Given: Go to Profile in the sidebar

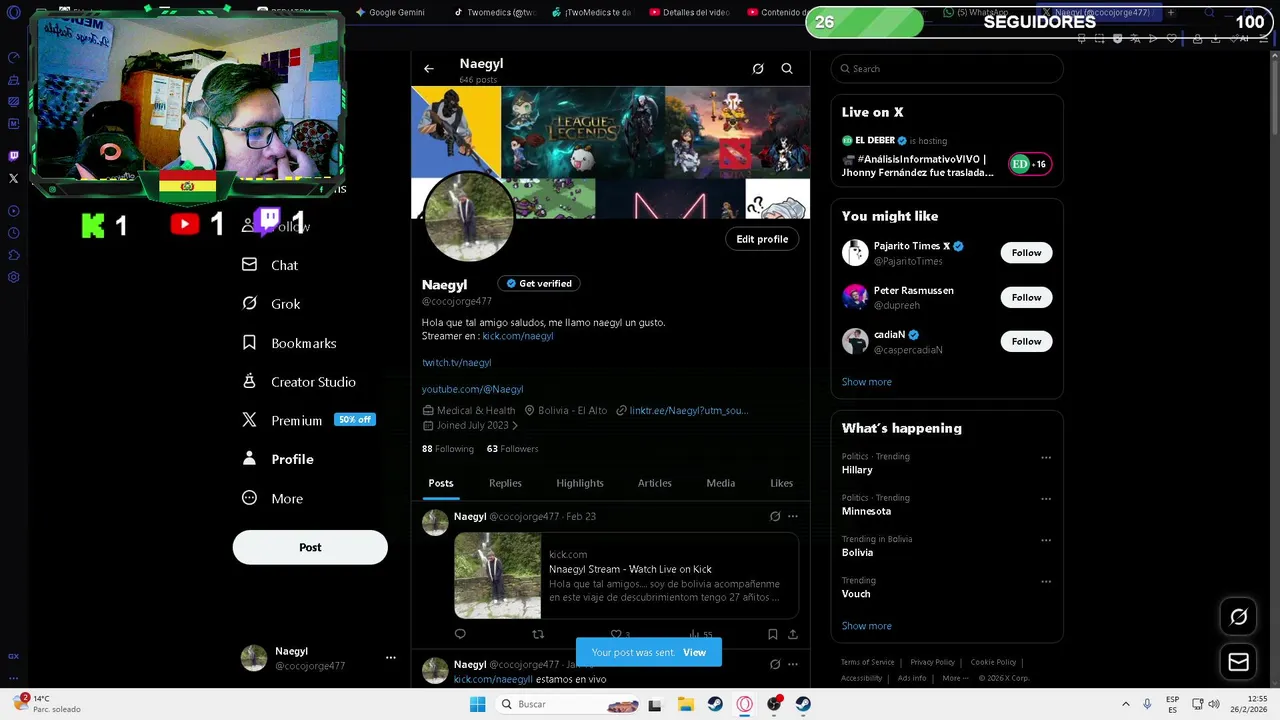Looking at the screenshot, I should (x=278, y=459).
